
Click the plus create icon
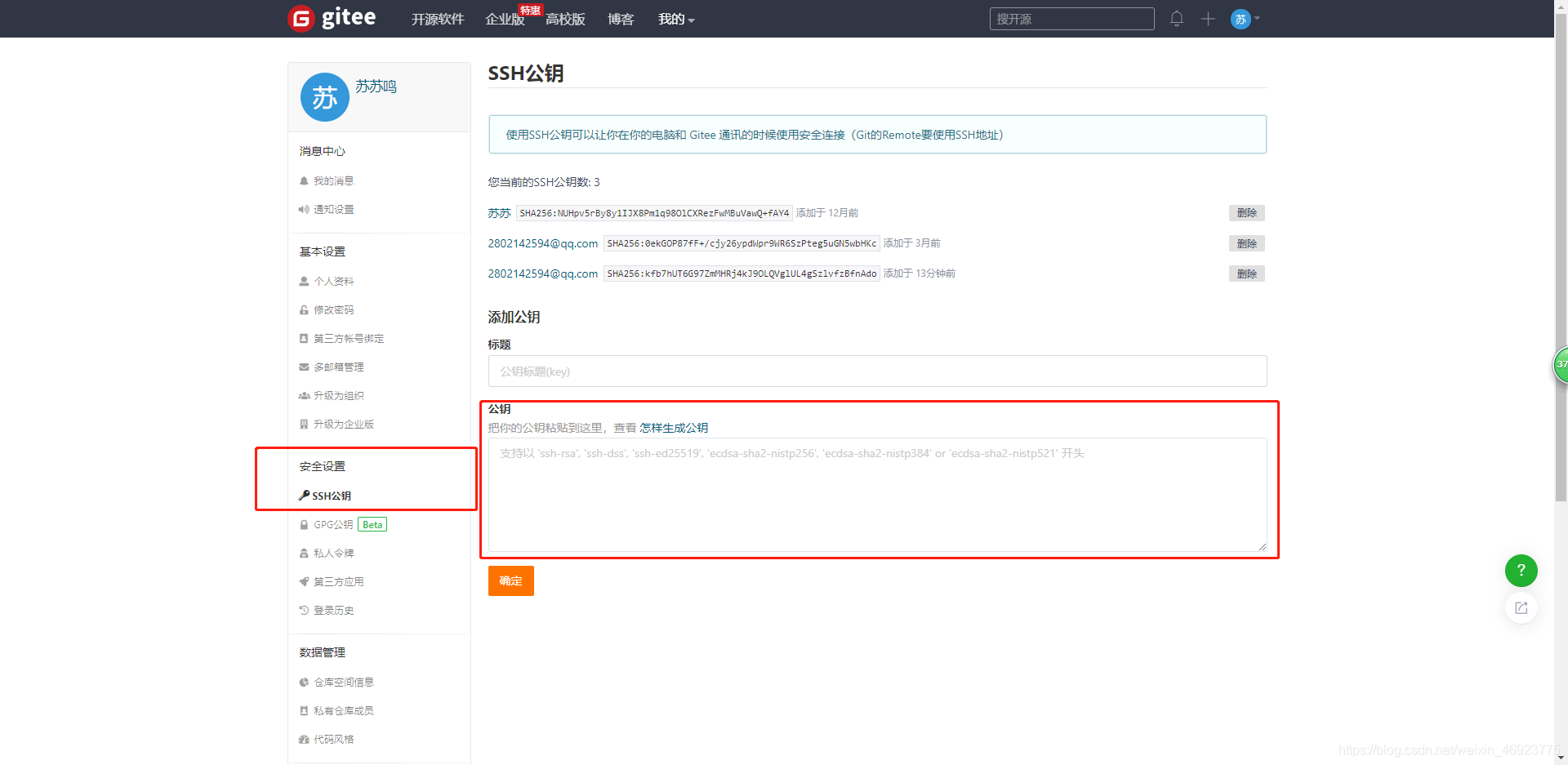[x=1208, y=18]
